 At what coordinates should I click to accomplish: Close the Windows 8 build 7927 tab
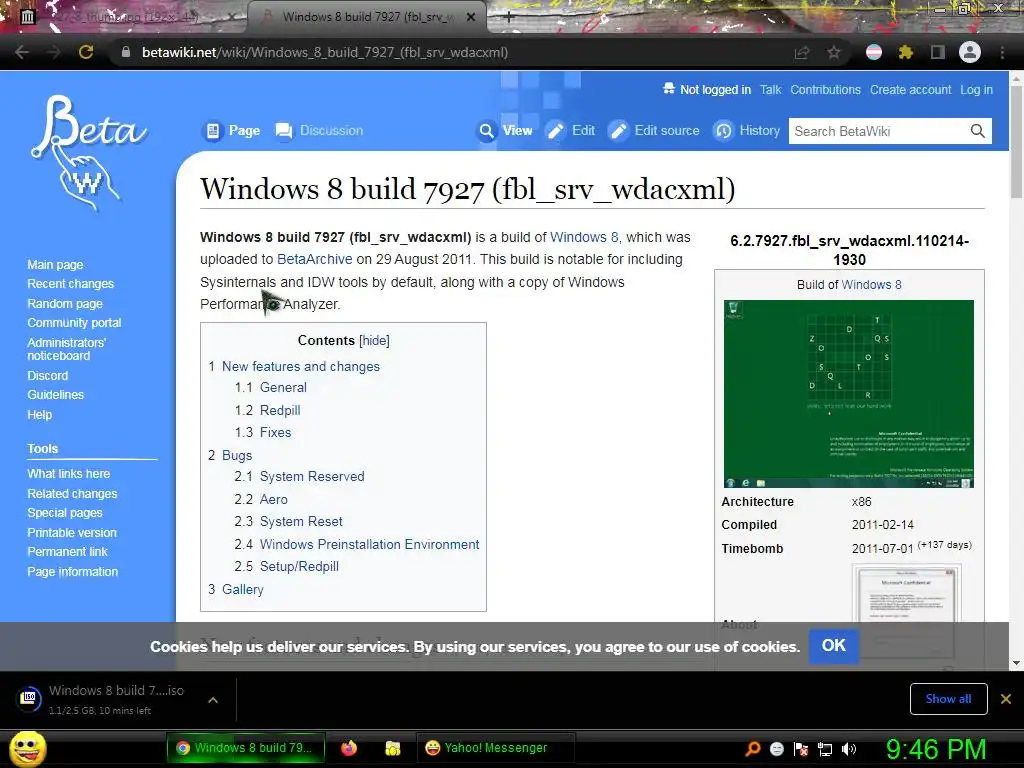coord(471,17)
